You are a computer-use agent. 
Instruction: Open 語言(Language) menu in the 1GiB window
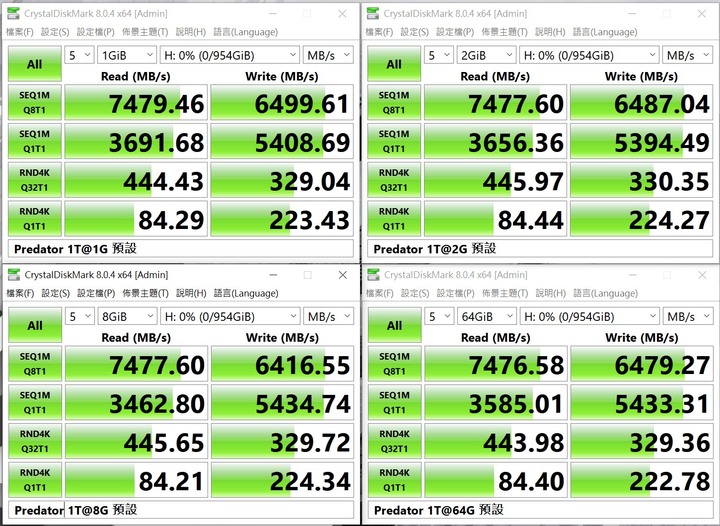pyautogui.click(x=246, y=32)
